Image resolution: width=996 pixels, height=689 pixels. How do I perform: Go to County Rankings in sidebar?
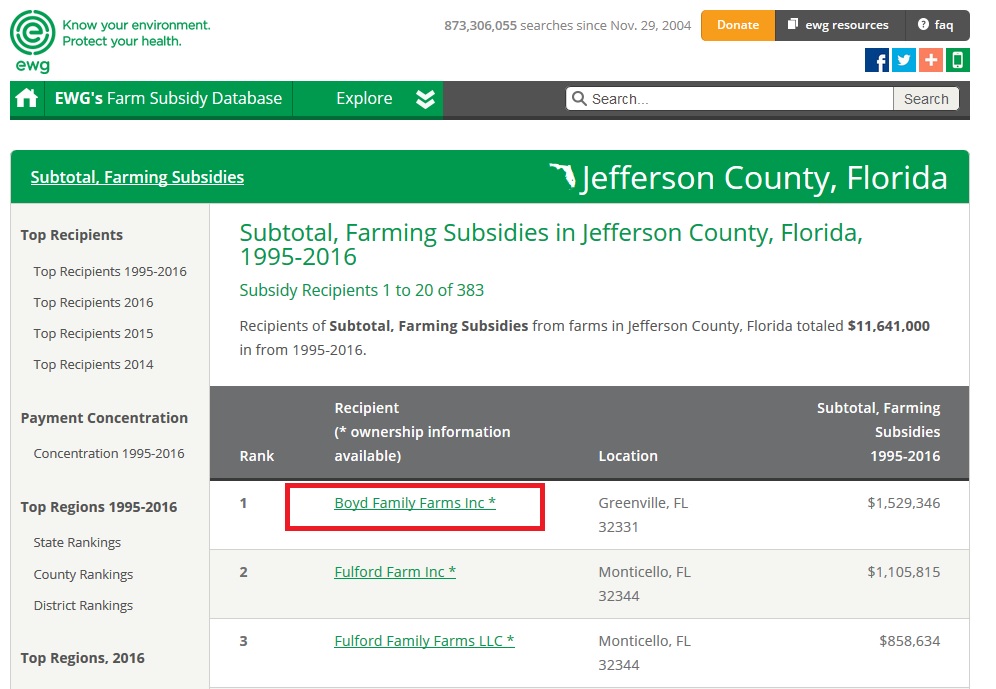(x=83, y=575)
